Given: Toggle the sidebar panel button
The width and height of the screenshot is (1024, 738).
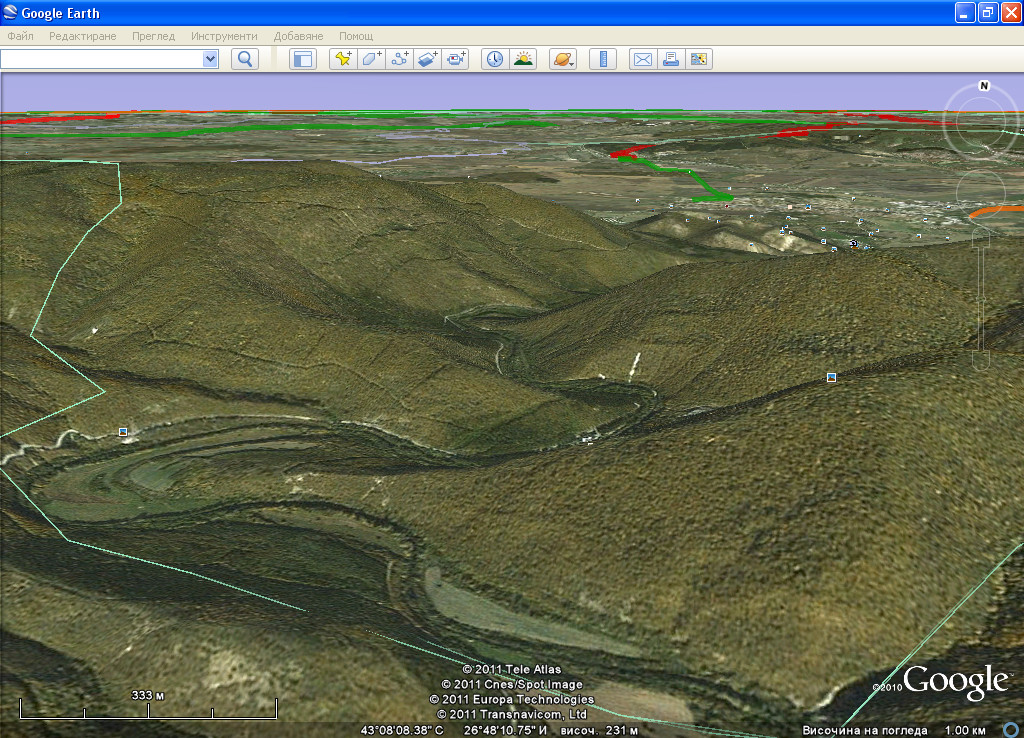Looking at the screenshot, I should (302, 59).
